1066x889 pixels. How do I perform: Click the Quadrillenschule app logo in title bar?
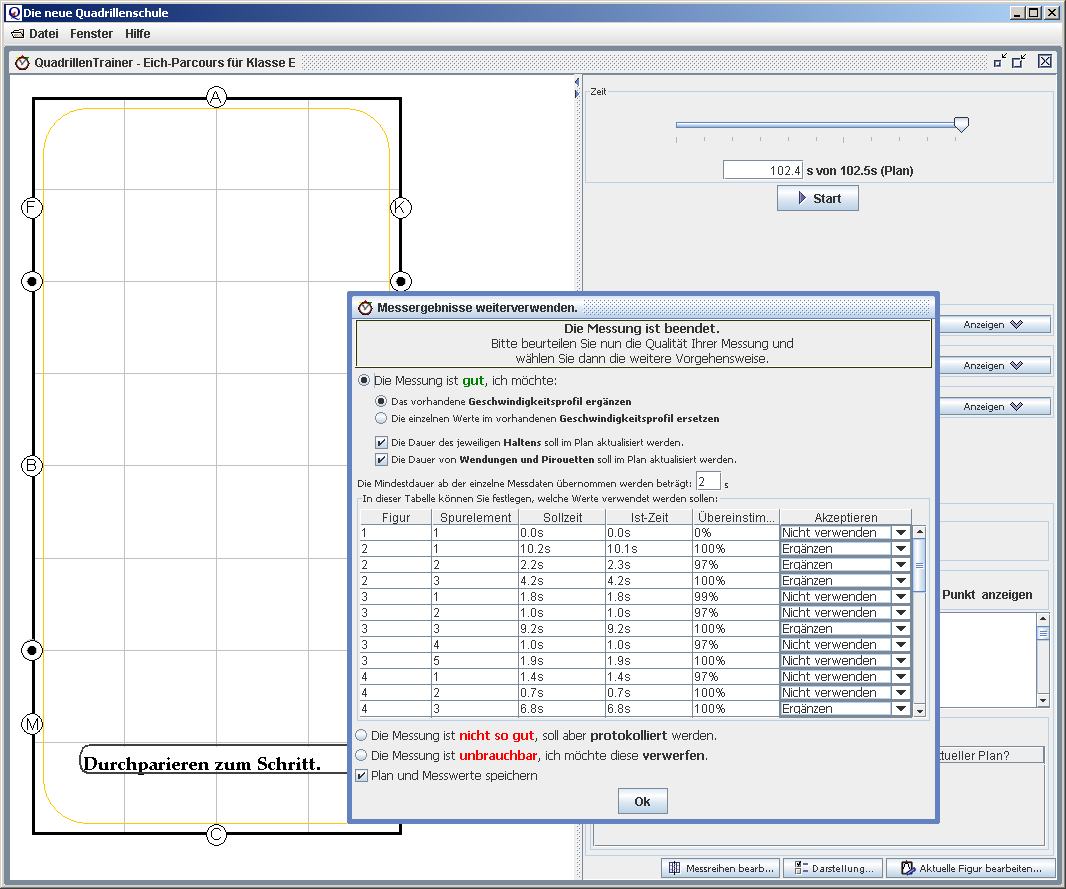coord(14,12)
